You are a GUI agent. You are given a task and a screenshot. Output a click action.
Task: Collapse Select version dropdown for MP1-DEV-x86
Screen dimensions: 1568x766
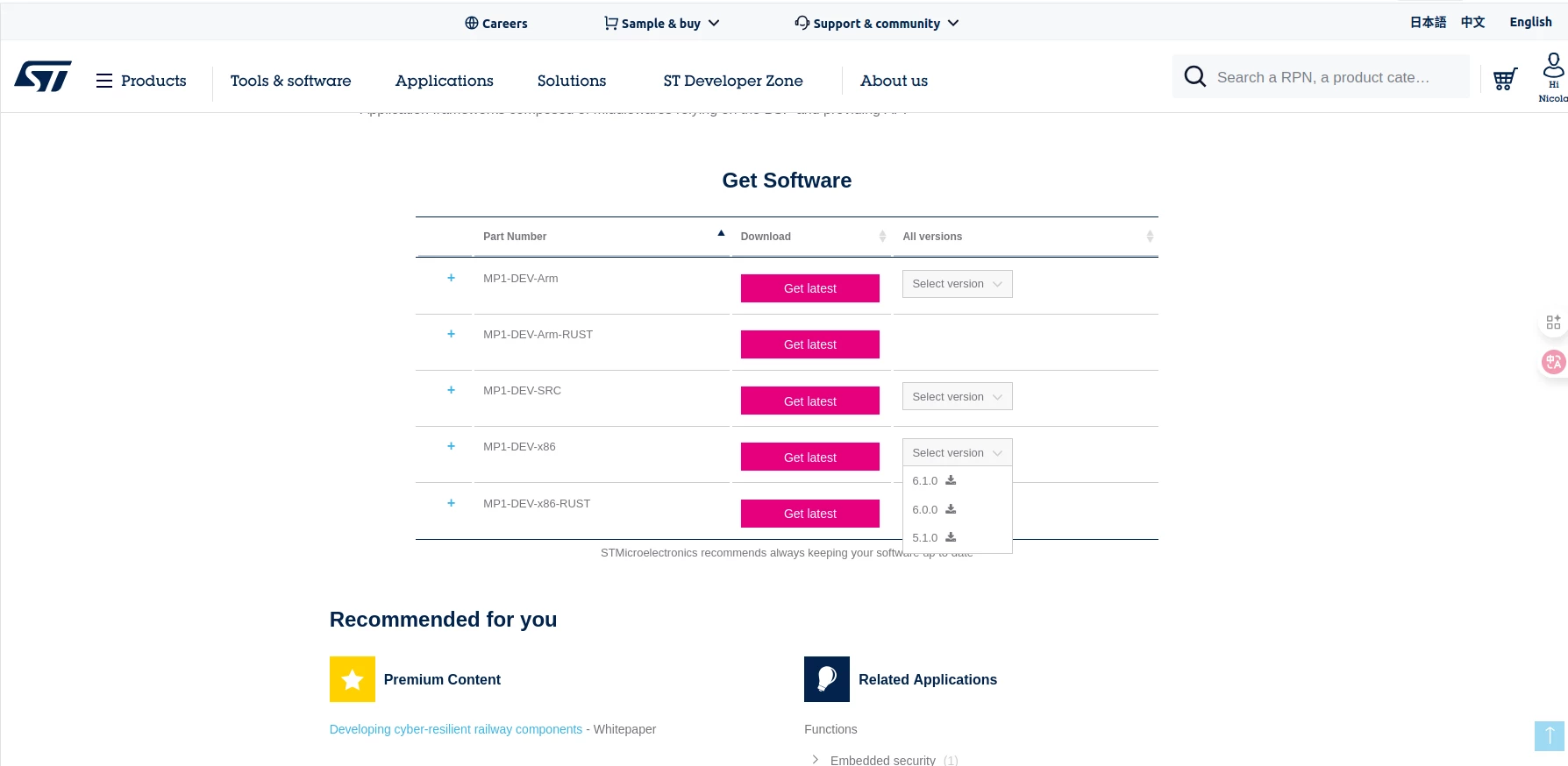(958, 452)
